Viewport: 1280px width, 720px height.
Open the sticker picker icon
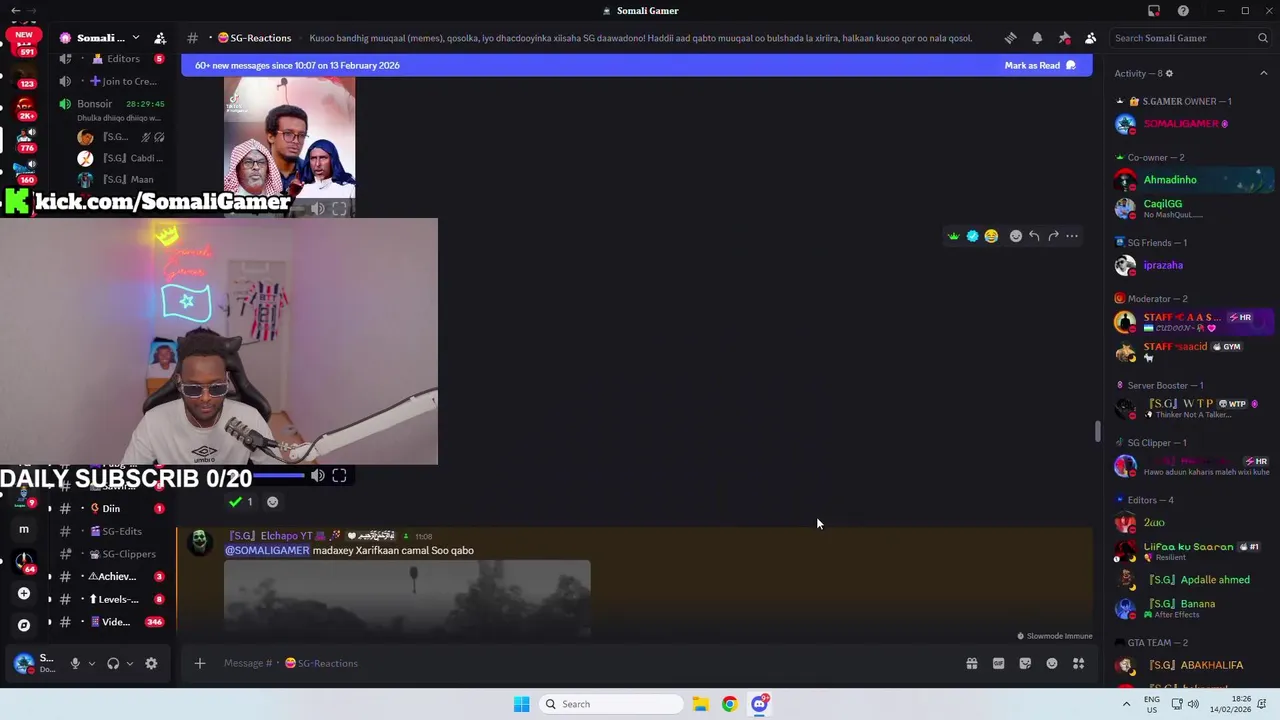(x=1025, y=663)
